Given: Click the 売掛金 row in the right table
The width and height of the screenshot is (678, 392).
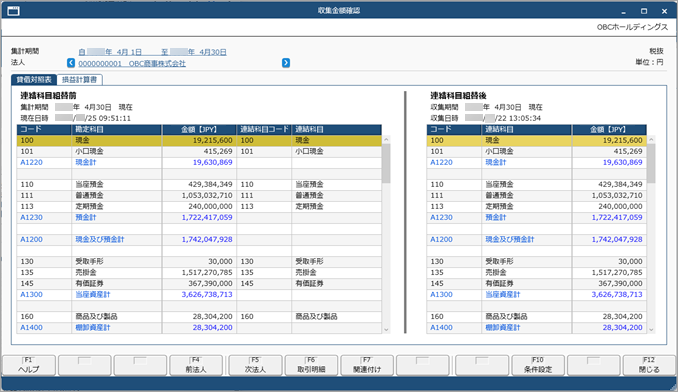Looking at the screenshot, I should click(537, 273).
